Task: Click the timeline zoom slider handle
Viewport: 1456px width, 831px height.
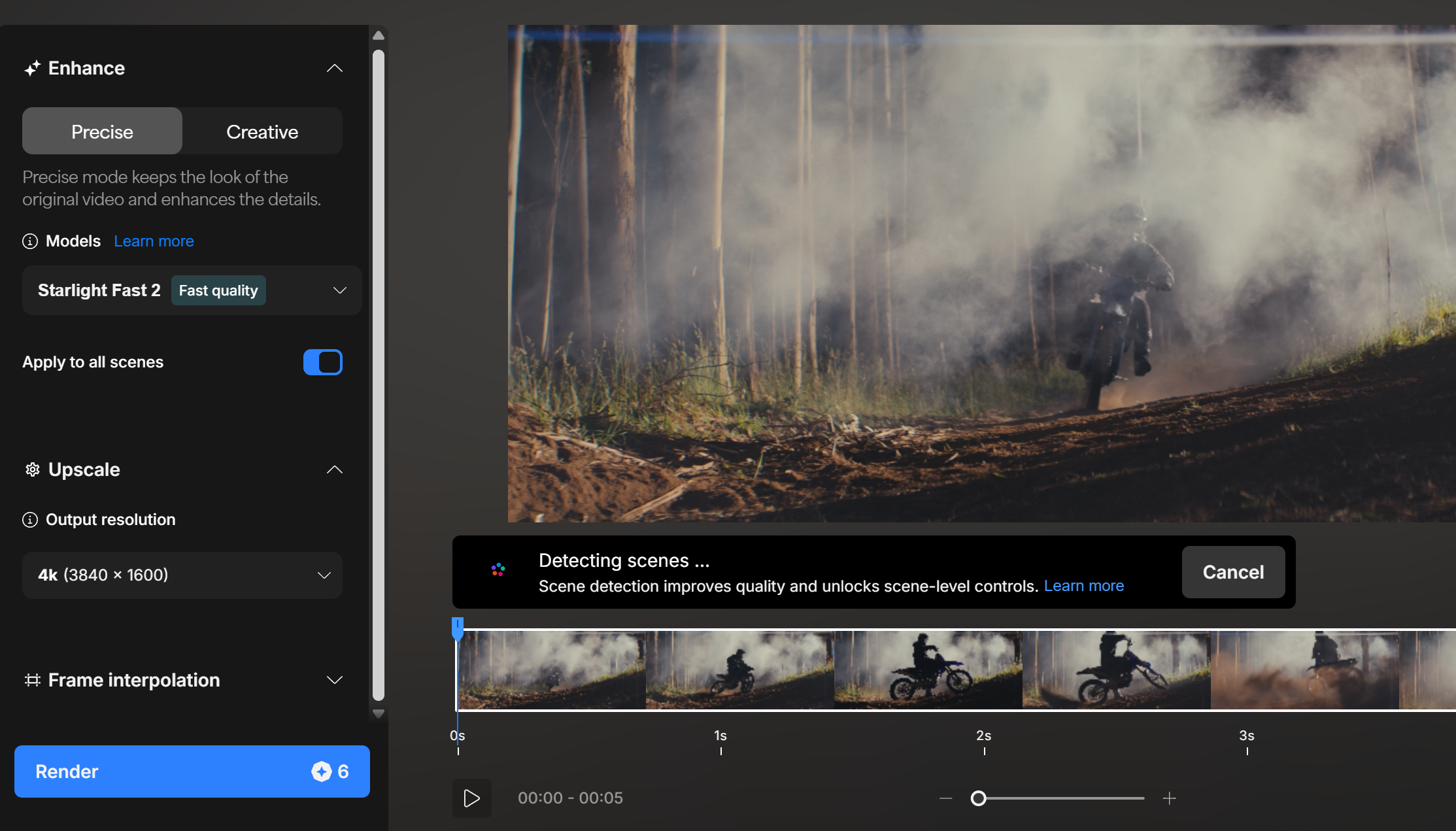Action: coord(978,798)
